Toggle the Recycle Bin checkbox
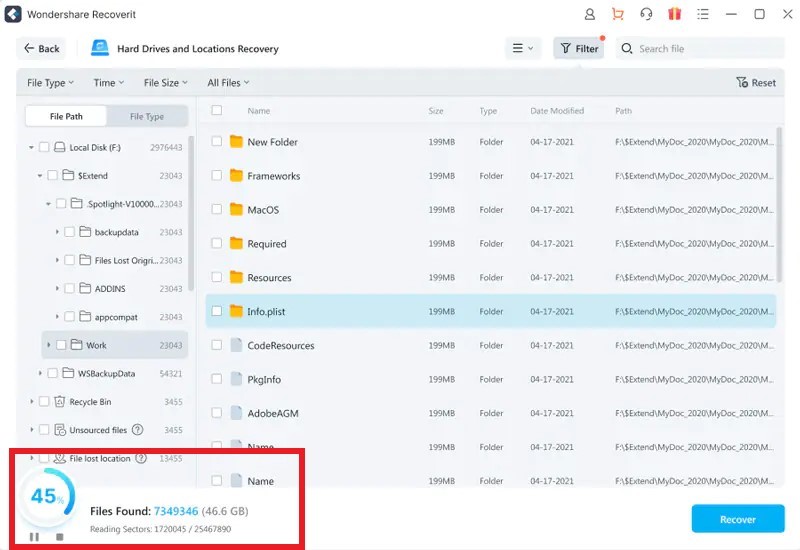The image size is (800, 550). pos(44,402)
